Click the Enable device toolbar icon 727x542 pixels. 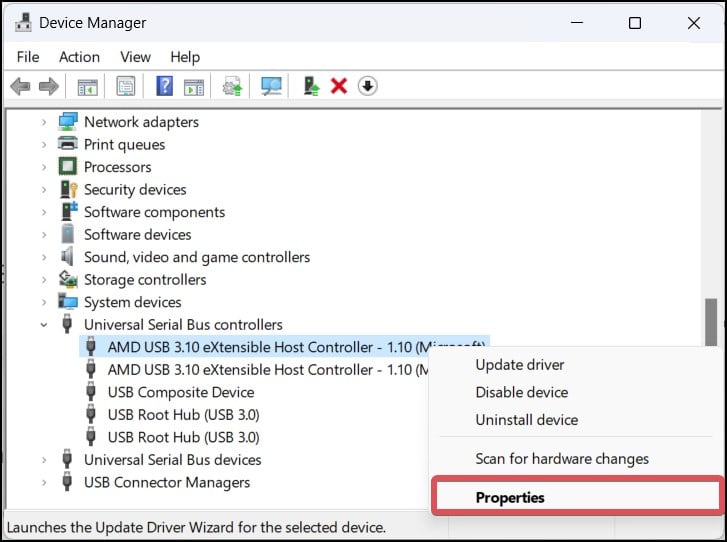pos(311,86)
